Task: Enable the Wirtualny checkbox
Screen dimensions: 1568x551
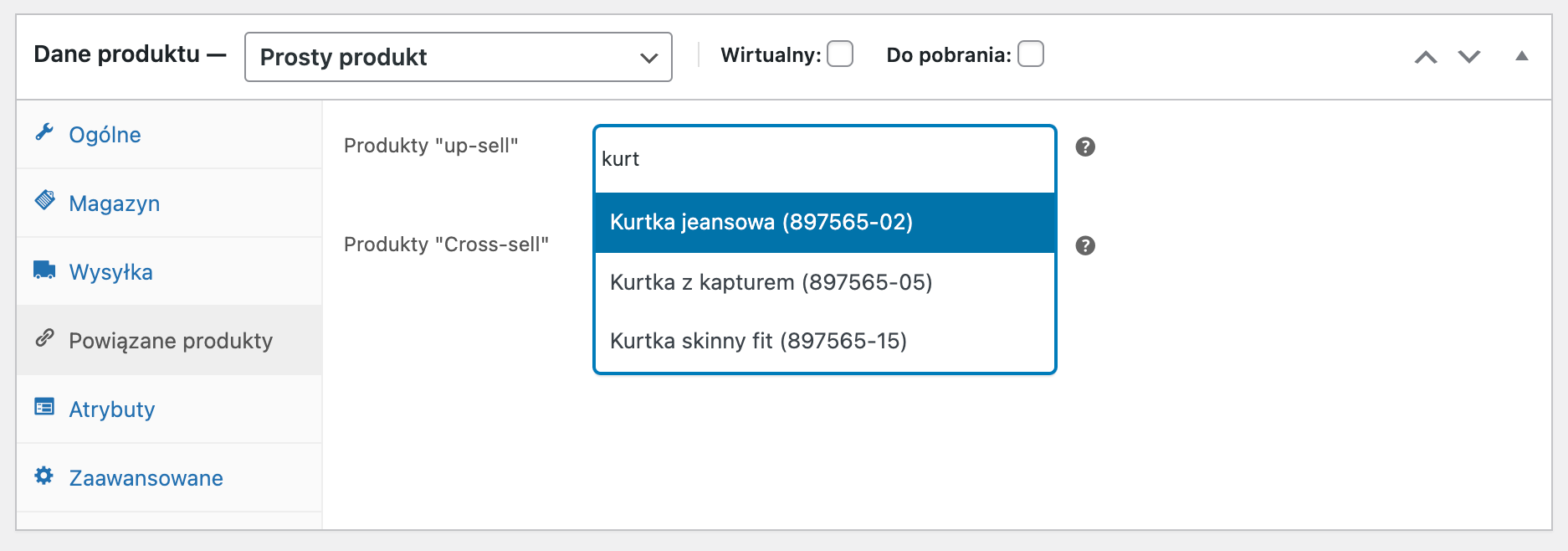Action: pyautogui.click(x=840, y=54)
